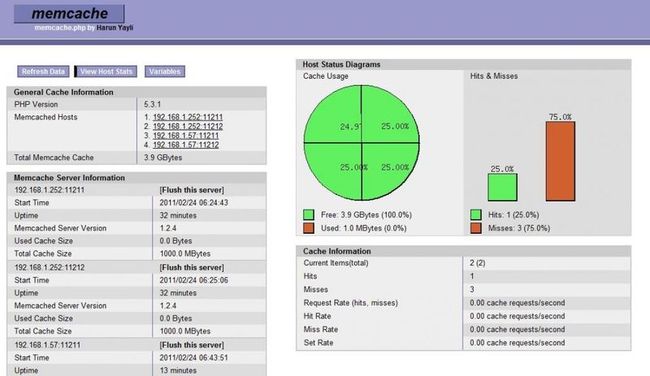Screen dimensions: 650x376
Task: Click the server row label 192.168.1.252:11212
Action: tap(49, 267)
